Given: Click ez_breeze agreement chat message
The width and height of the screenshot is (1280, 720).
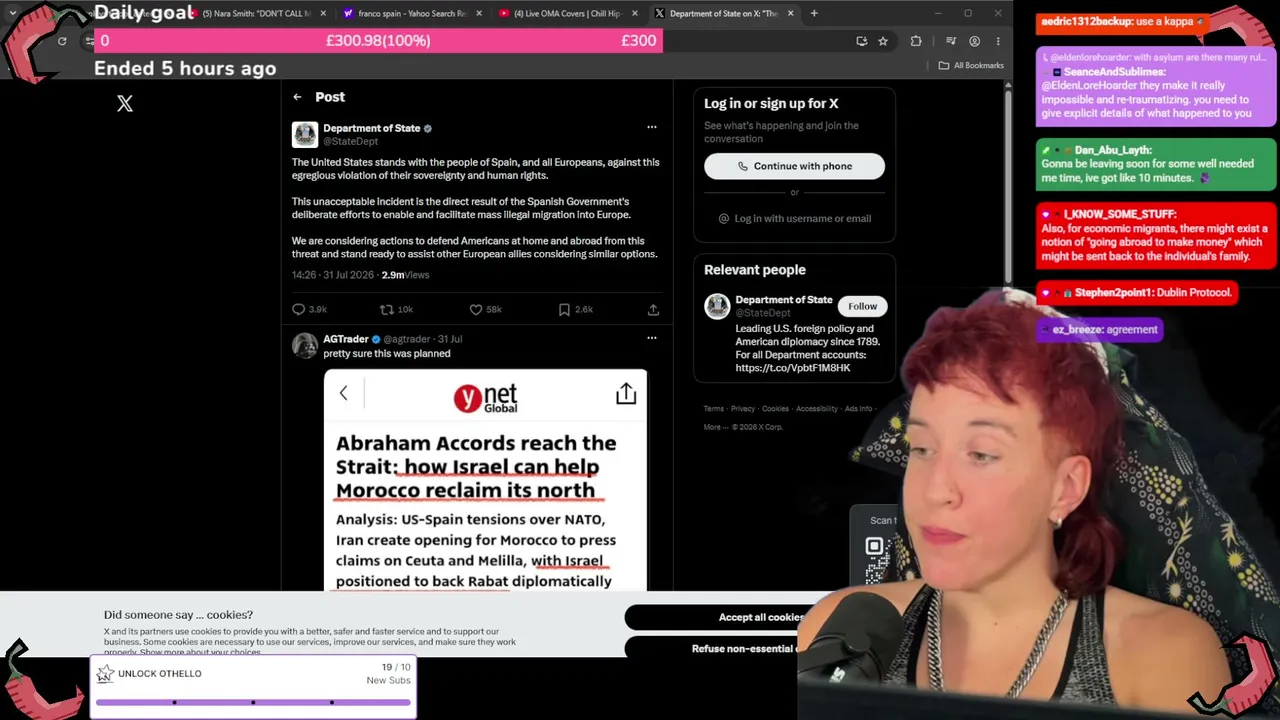Looking at the screenshot, I should click(1099, 330).
